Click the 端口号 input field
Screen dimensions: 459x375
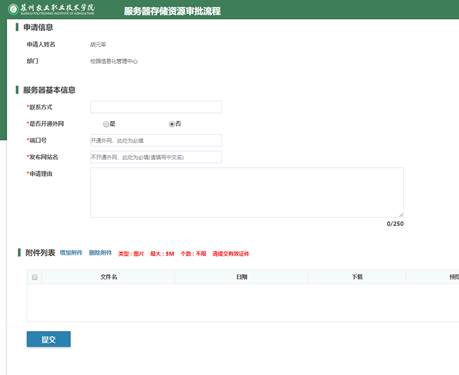click(x=156, y=140)
